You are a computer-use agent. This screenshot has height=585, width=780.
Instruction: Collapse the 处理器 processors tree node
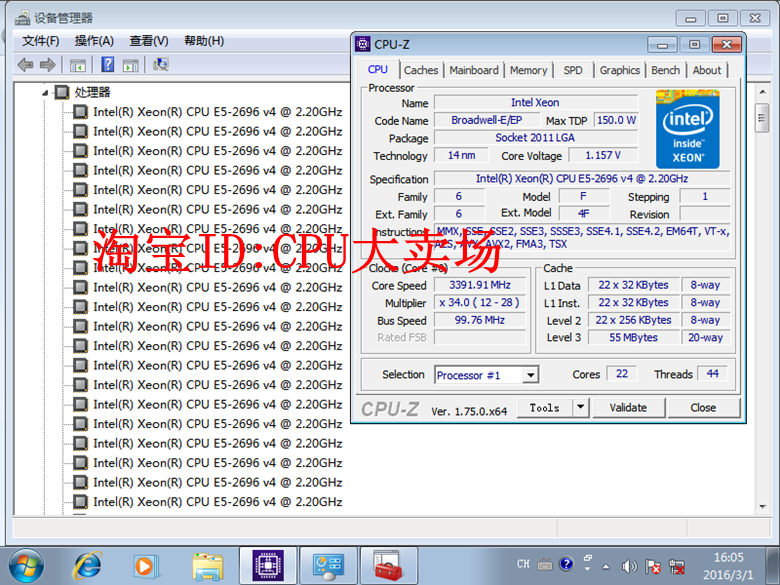45,93
